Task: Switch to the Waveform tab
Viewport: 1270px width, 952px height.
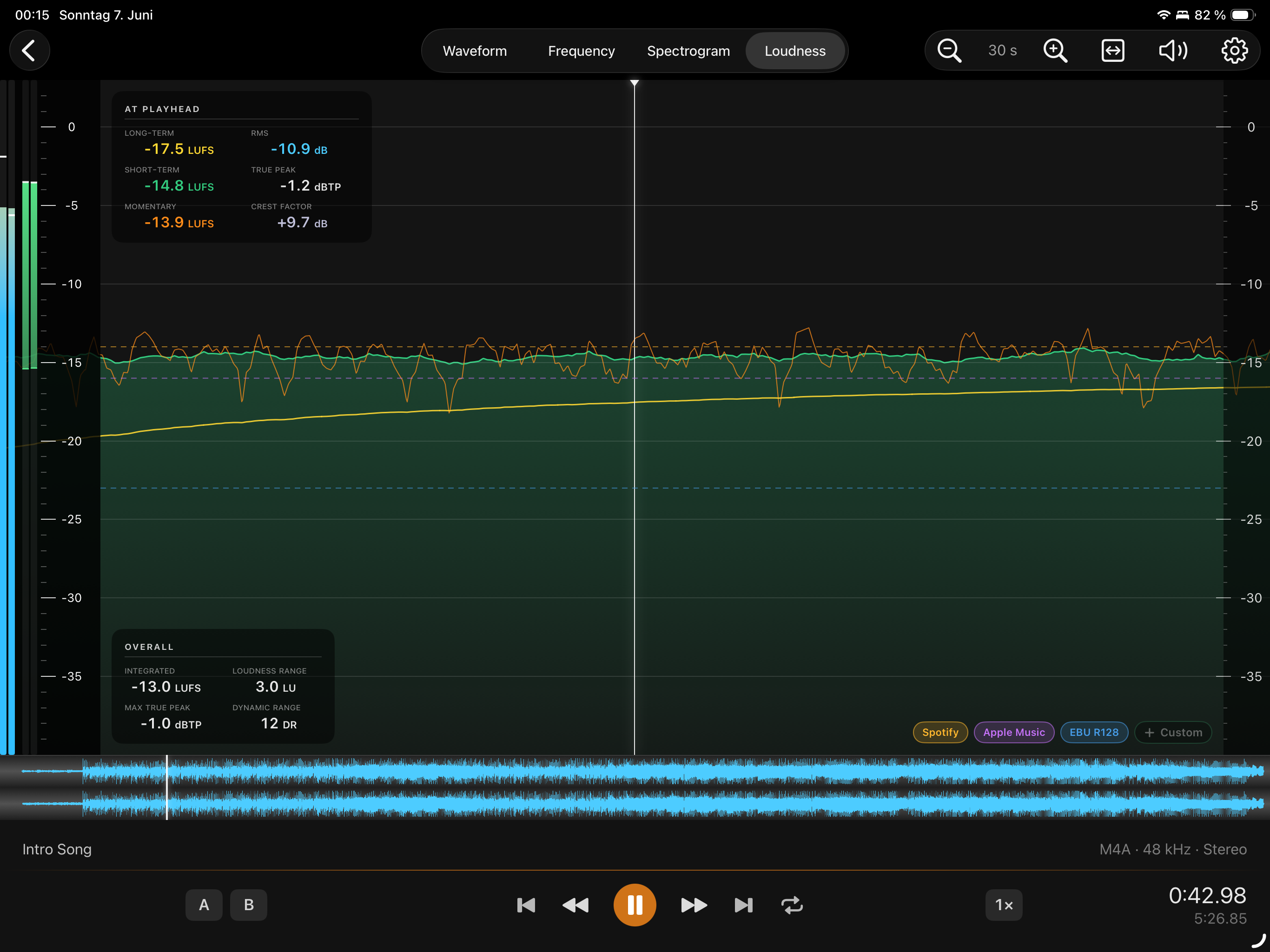Action: 475,51
